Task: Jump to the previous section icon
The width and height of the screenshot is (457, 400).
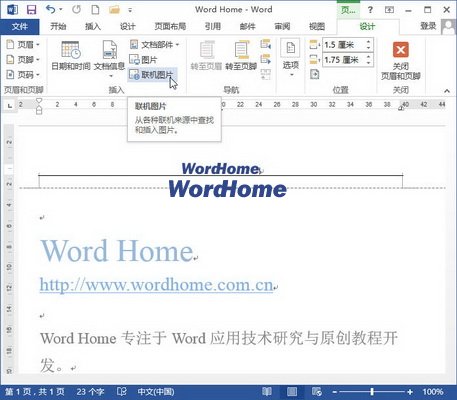Action: click(266, 44)
